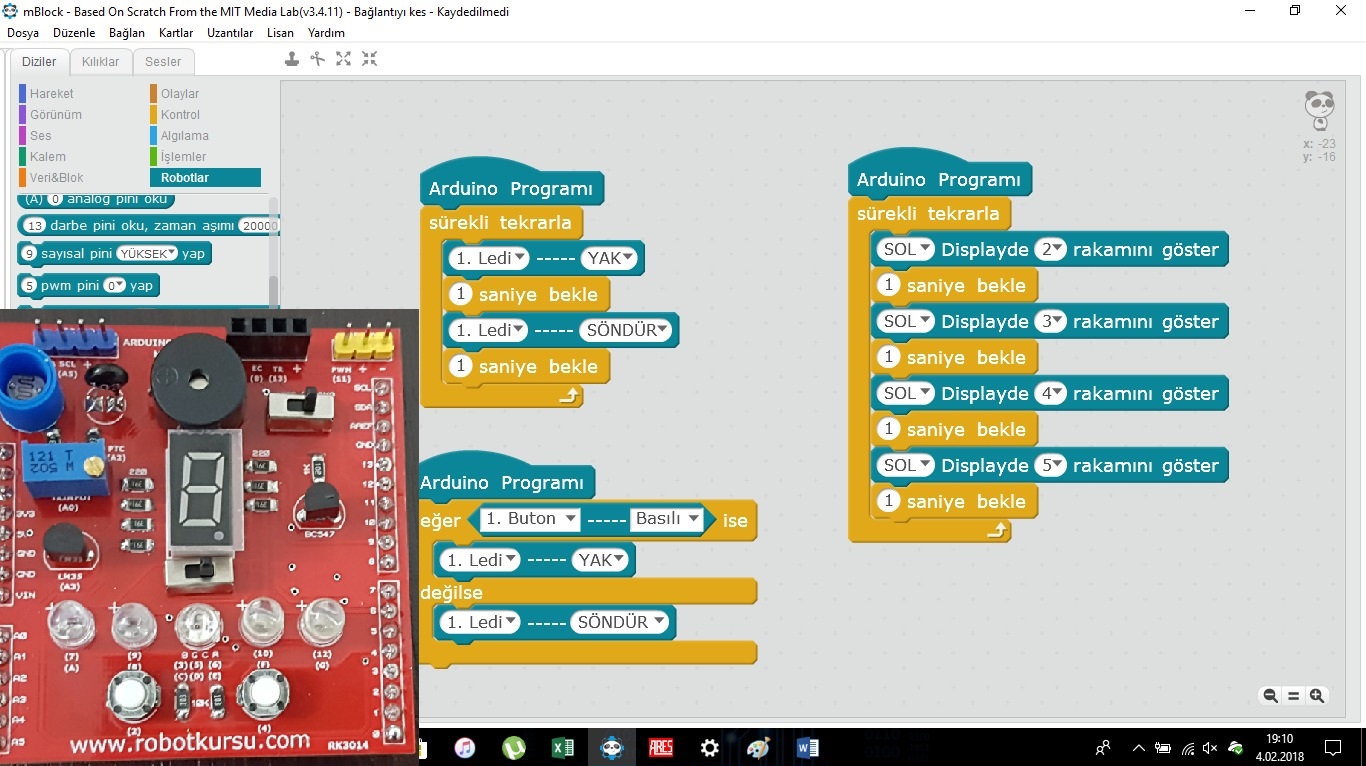Zoom in the script canvas
The width and height of the screenshot is (1366, 766).
[1317, 696]
